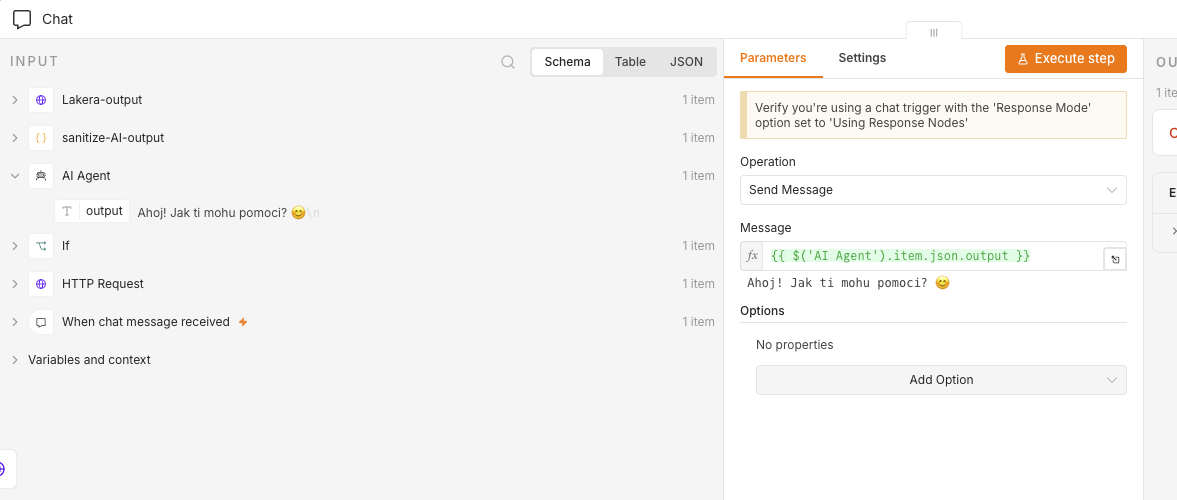Collapse the AI Agent node
The width and height of the screenshot is (1177, 500).
14,176
